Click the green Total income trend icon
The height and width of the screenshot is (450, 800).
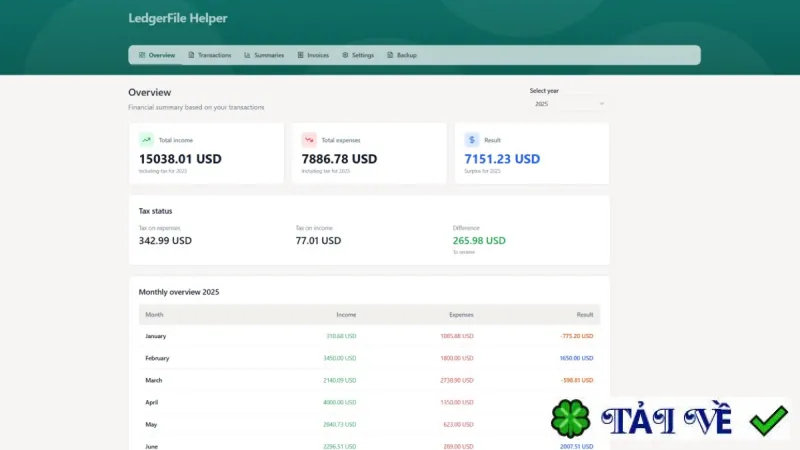click(146, 140)
